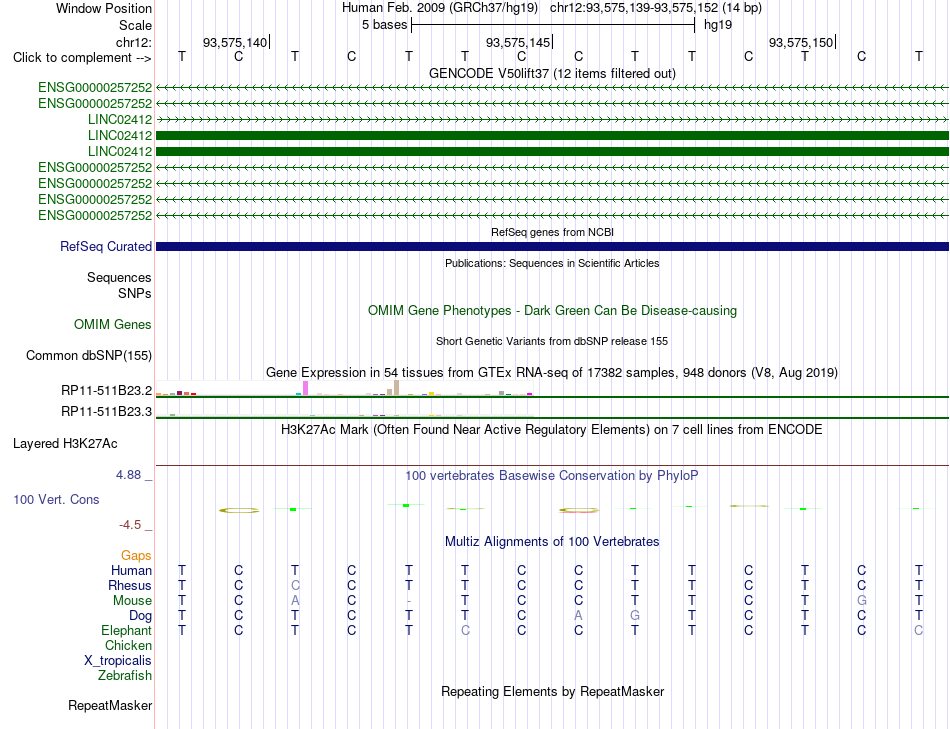950x729 pixels.
Task: Click the mismatched 'A' base in Dog row
Action: pyautogui.click(x=579, y=616)
